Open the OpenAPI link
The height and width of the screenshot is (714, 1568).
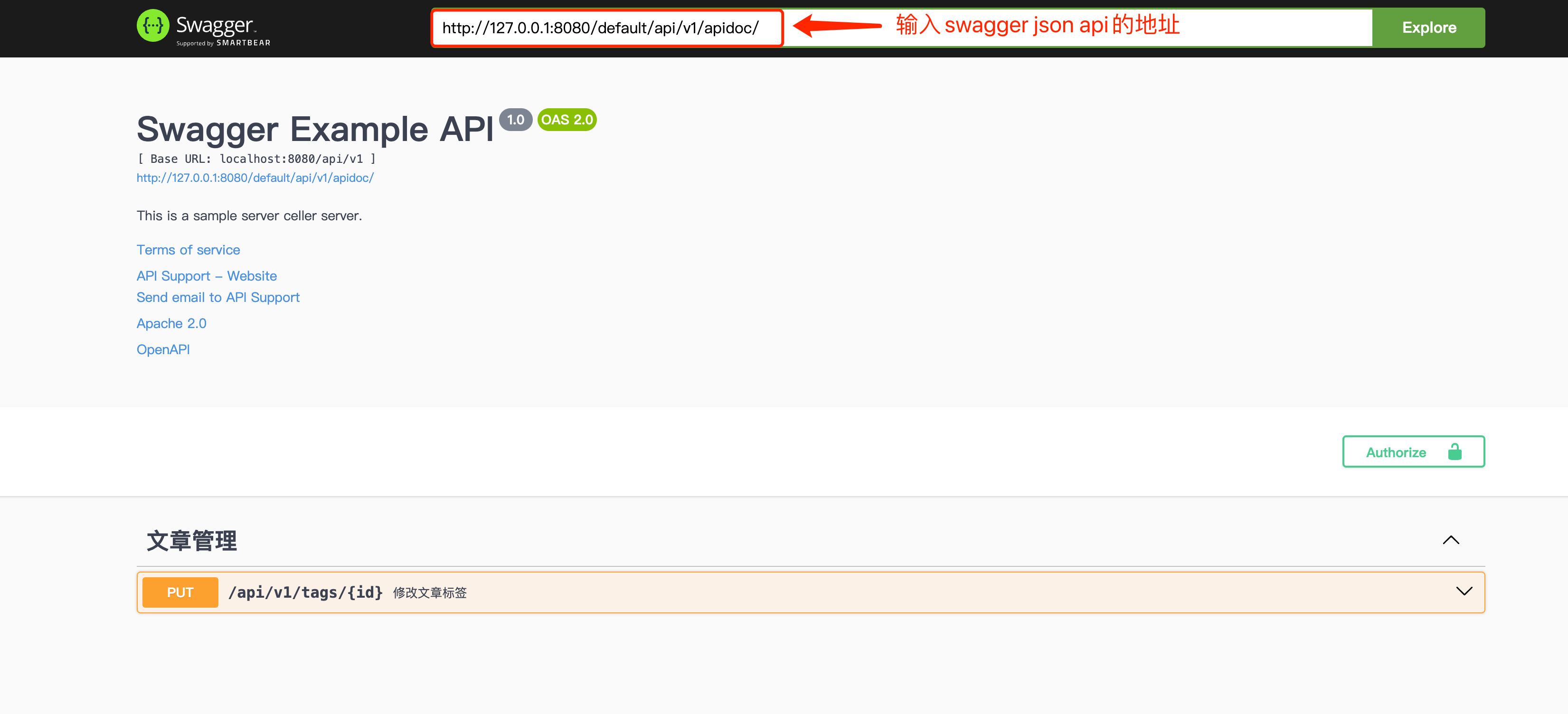point(163,350)
